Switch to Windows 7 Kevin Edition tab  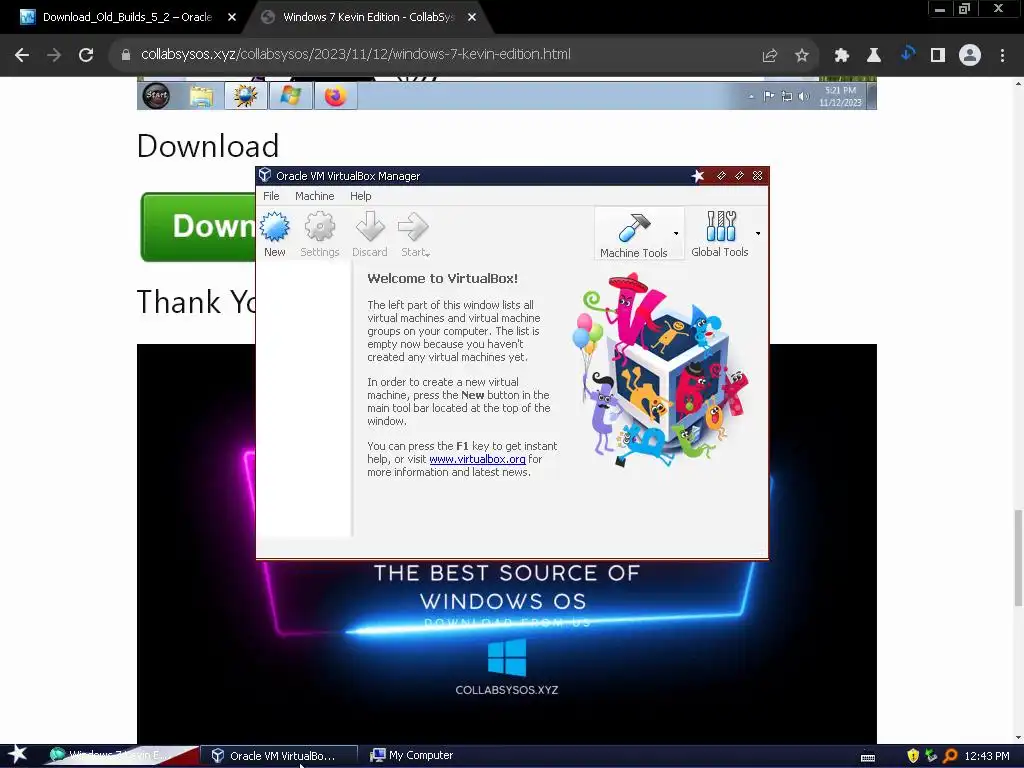[x=369, y=17]
